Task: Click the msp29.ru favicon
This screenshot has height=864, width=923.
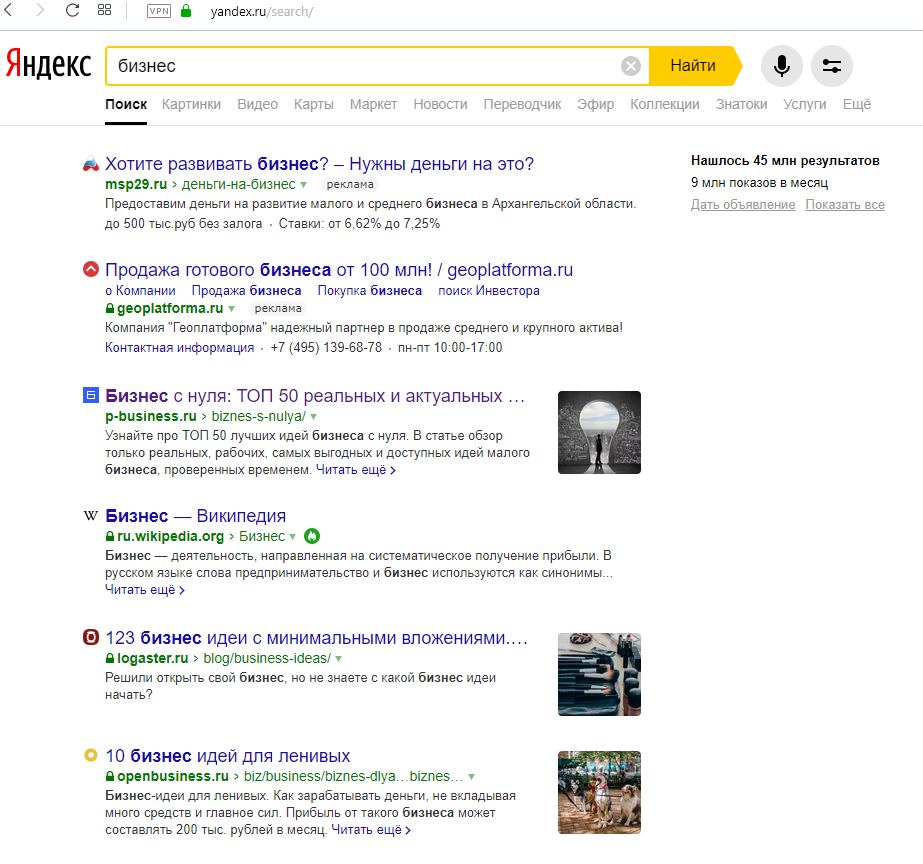Action: coord(91,164)
